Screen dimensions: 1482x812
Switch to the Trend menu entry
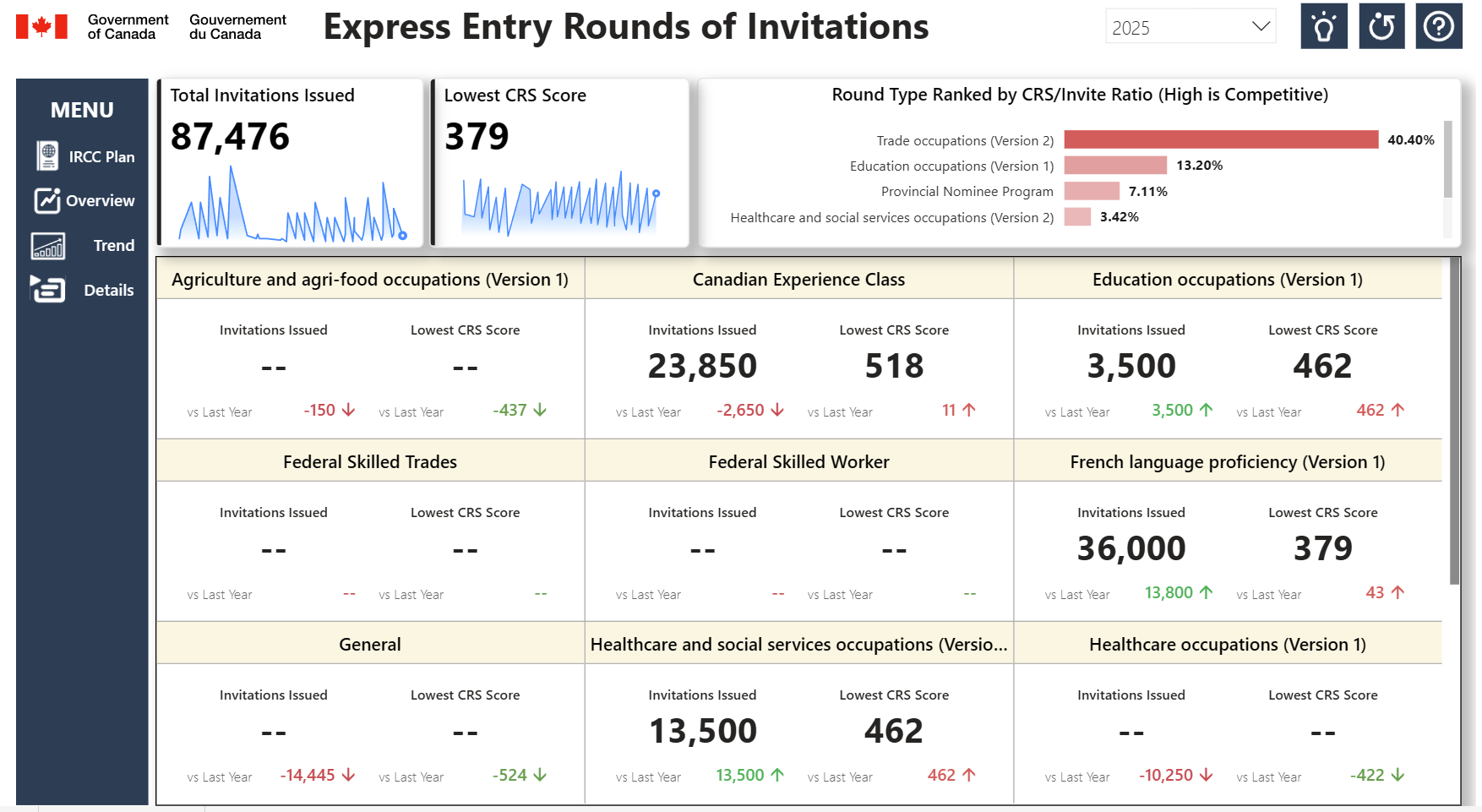(113, 245)
